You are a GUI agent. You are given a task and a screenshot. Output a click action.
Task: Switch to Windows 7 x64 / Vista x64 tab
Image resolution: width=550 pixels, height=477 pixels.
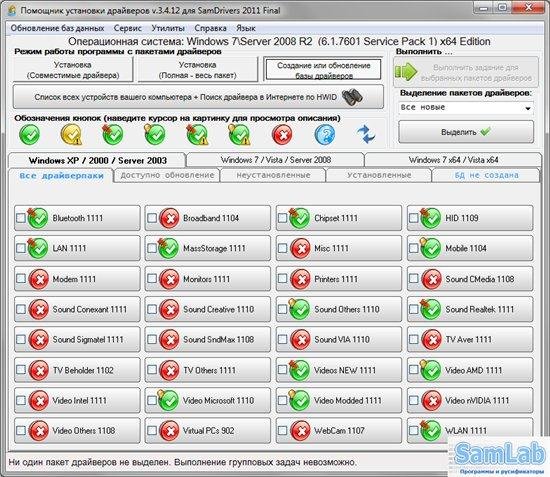tap(453, 160)
